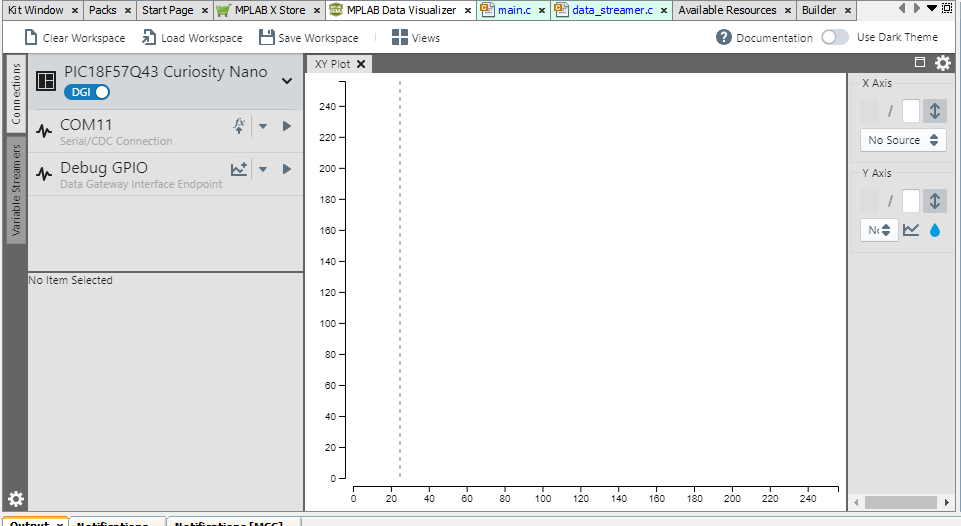The height and width of the screenshot is (526, 961).
Task: Switch to the Builder tab
Action: click(819, 10)
